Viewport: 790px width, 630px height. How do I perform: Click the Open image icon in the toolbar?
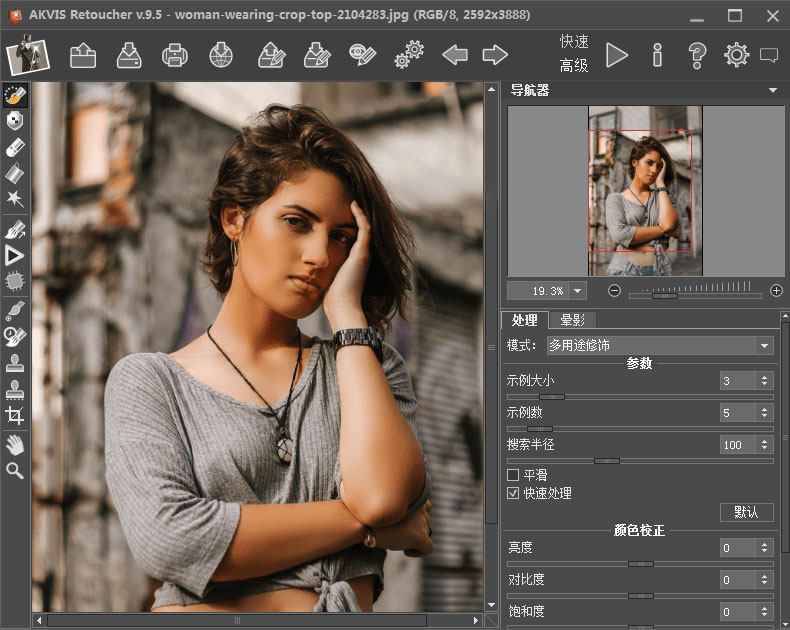tap(83, 55)
